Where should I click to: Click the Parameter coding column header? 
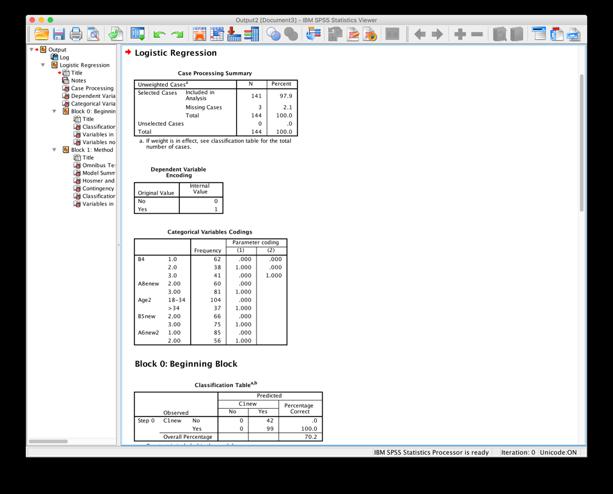click(256, 242)
